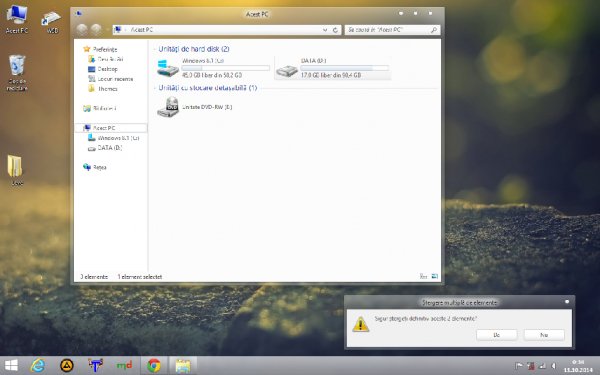Launch Internet Explorer from the taskbar
600x375 pixels.
click(x=38, y=365)
